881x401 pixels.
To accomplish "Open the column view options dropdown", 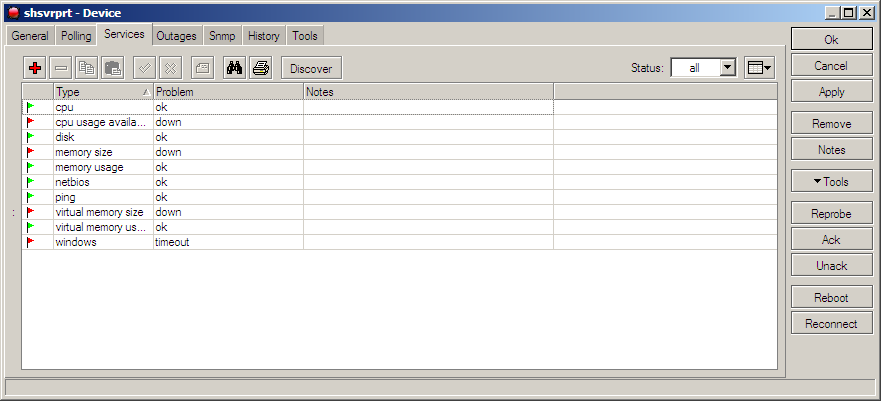I will coord(760,67).
